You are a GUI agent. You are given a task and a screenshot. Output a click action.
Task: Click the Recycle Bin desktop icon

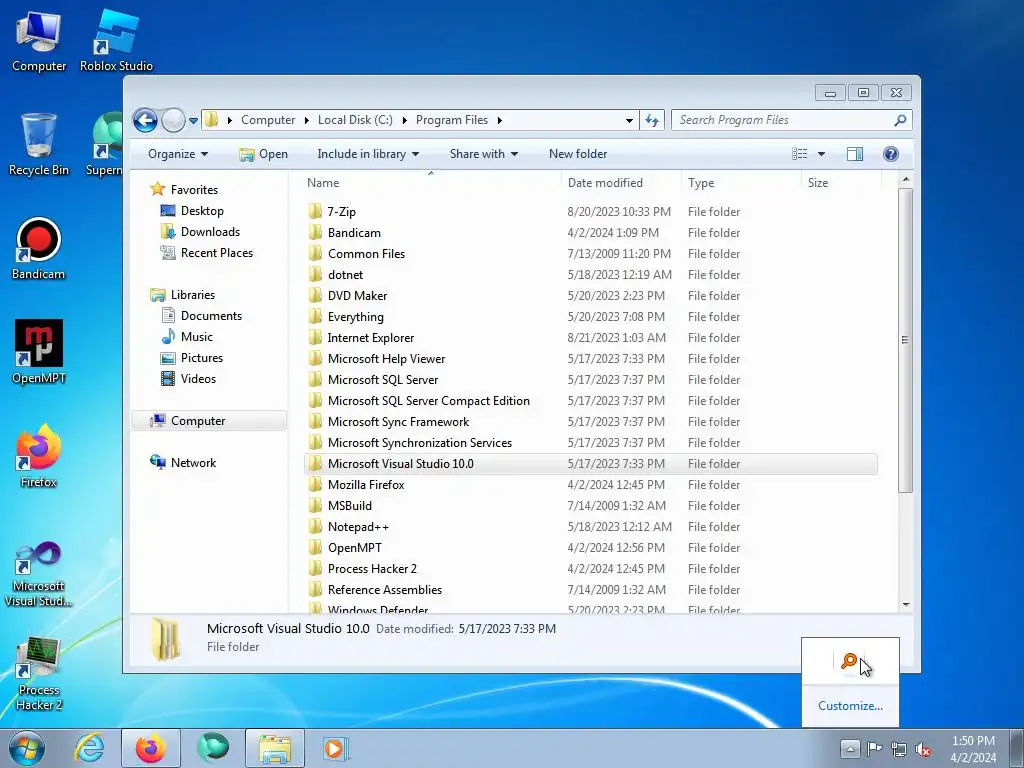pyautogui.click(x=39, y=144)
